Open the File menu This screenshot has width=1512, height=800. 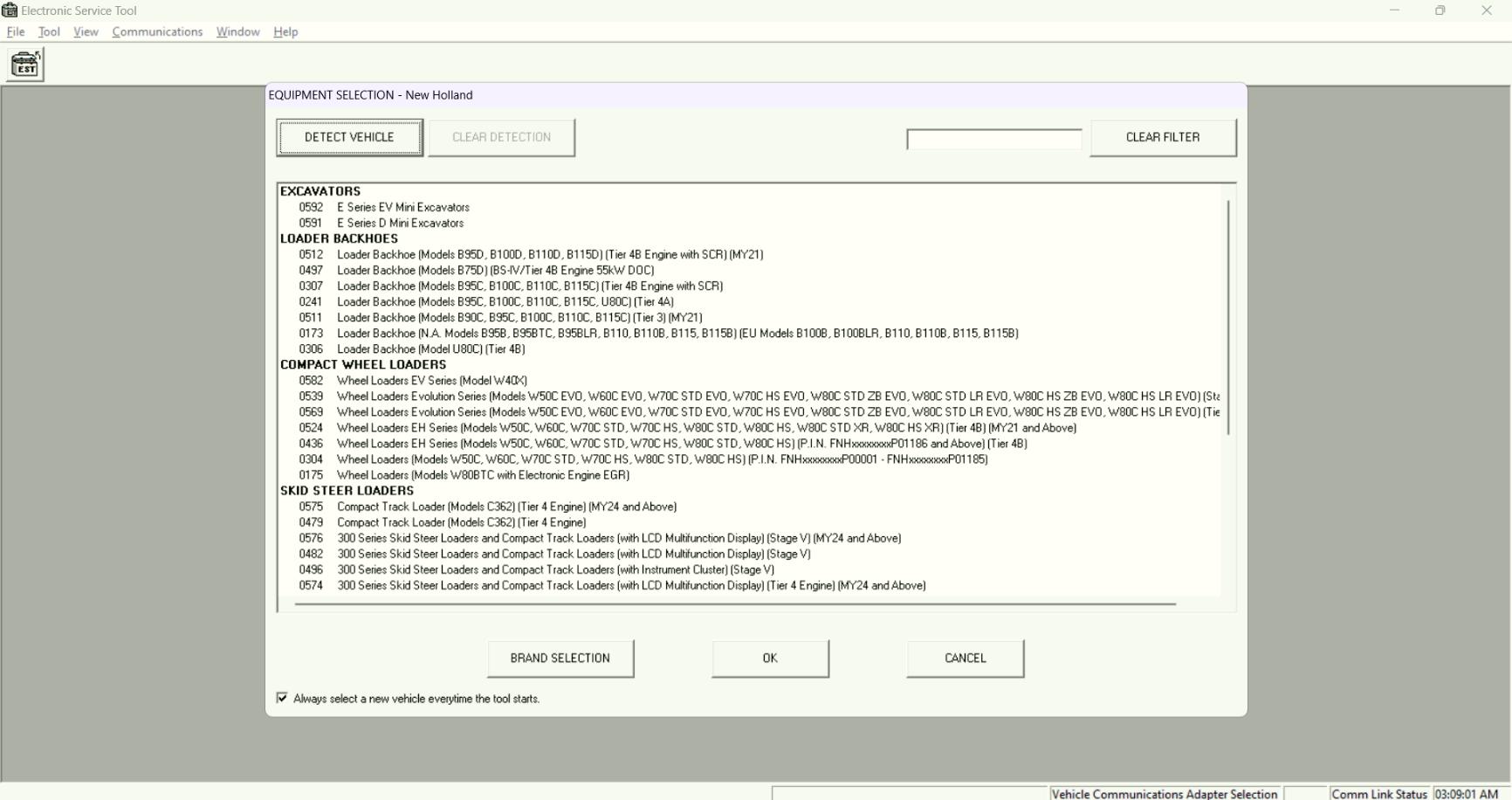tap(16, 31)
